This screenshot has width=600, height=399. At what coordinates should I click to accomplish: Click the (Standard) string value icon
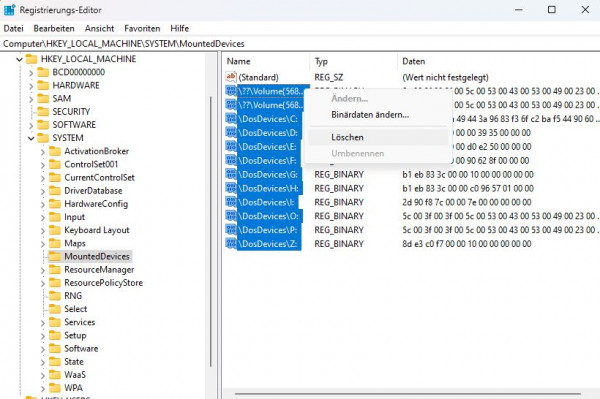pos(231,77)
